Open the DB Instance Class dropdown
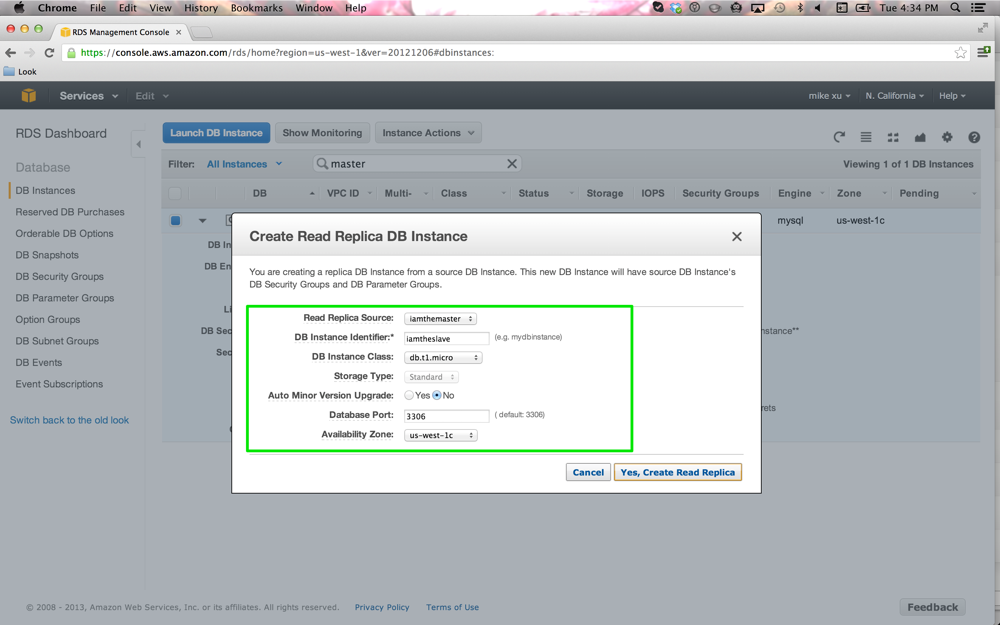This screenshot has height=625, width=1000. pyautogui.click(x=443, y=358)
